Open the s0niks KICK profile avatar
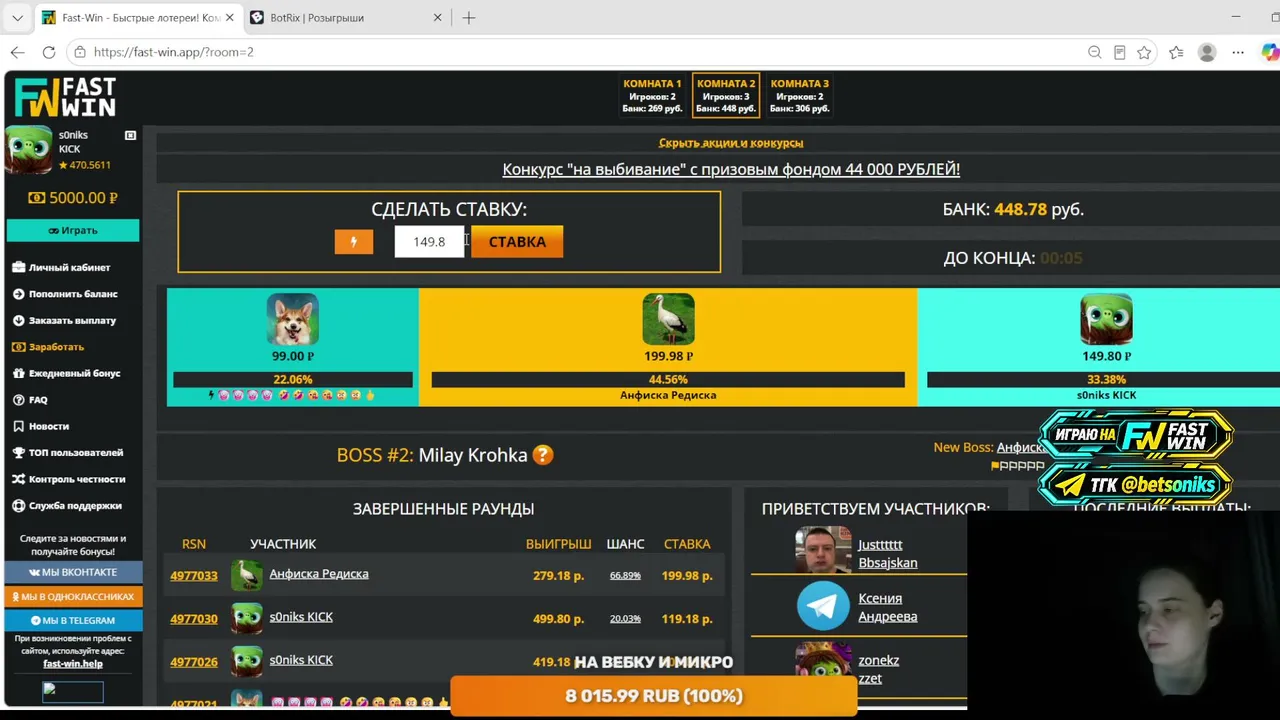Image resolution: width=1280 pixels, height=720 pixels. tap(28, 150)
